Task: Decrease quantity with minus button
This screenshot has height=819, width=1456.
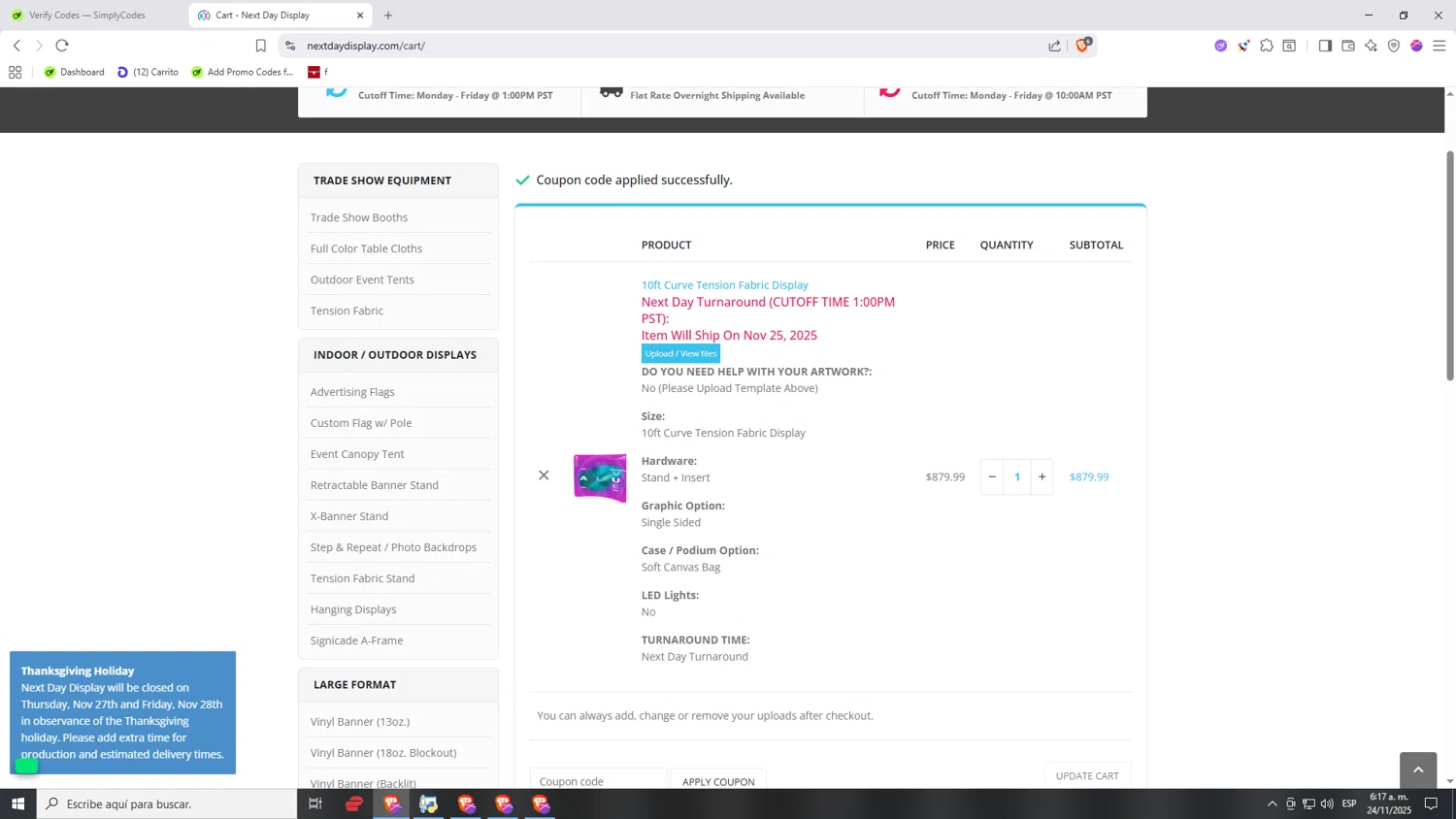Action: (992, 476)
